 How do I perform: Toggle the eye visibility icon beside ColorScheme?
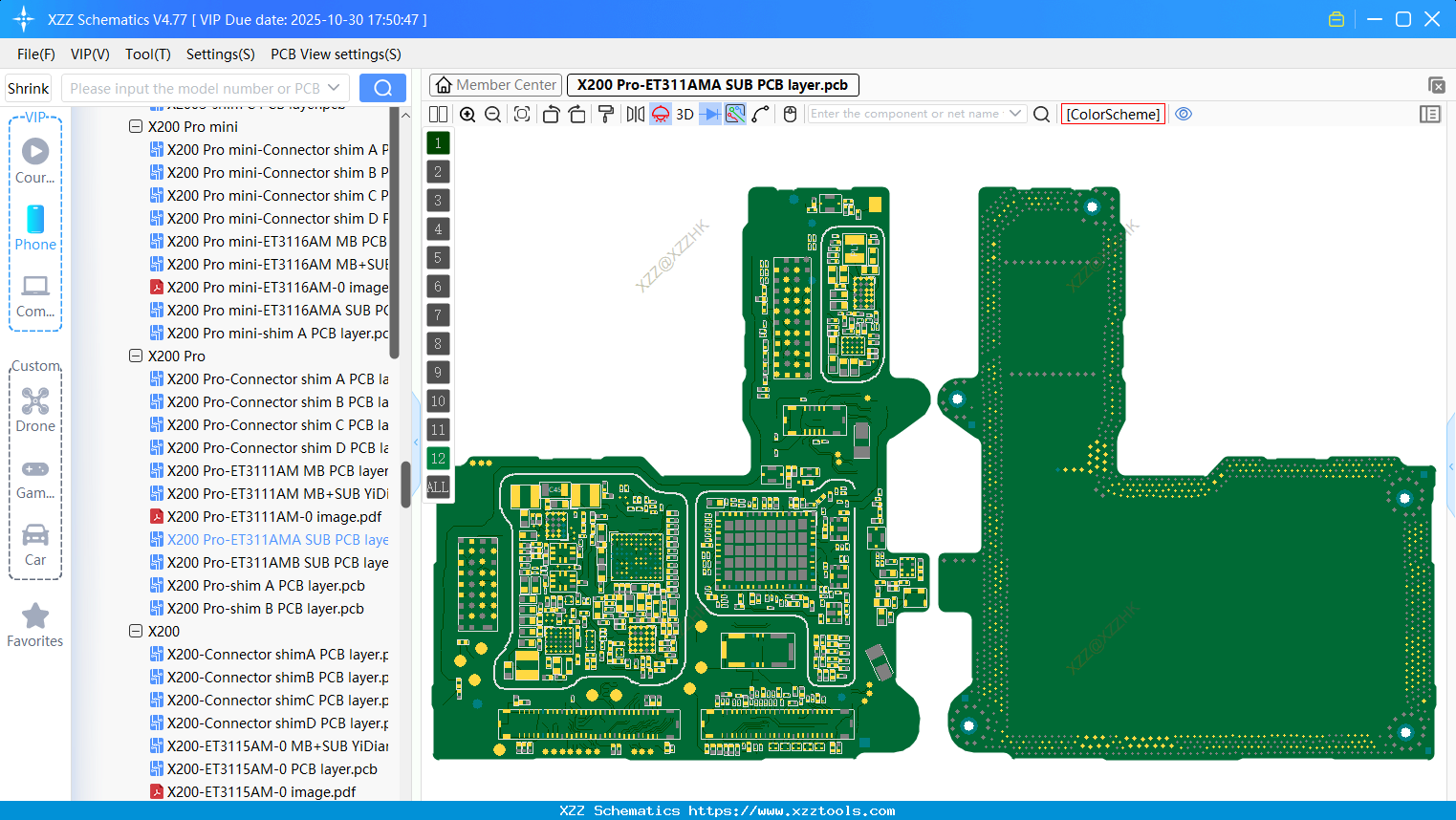pyautogui.click(x=1184, y=114)
